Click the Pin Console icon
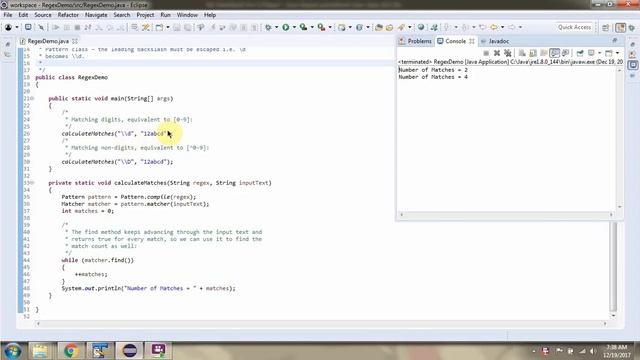The width and height of the screenshot is (640, 360). [580, 53]
